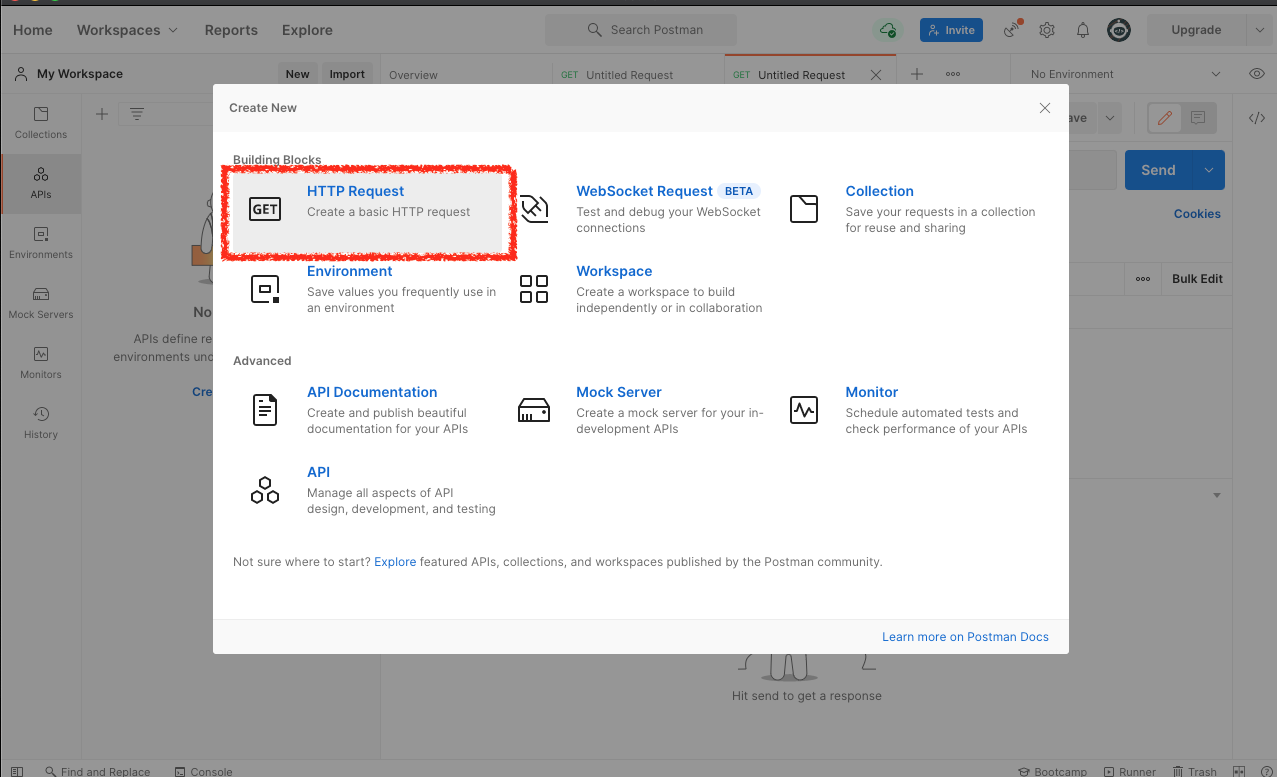Open Console in the status bar
1277x777 pixels.
pos(203,772)
